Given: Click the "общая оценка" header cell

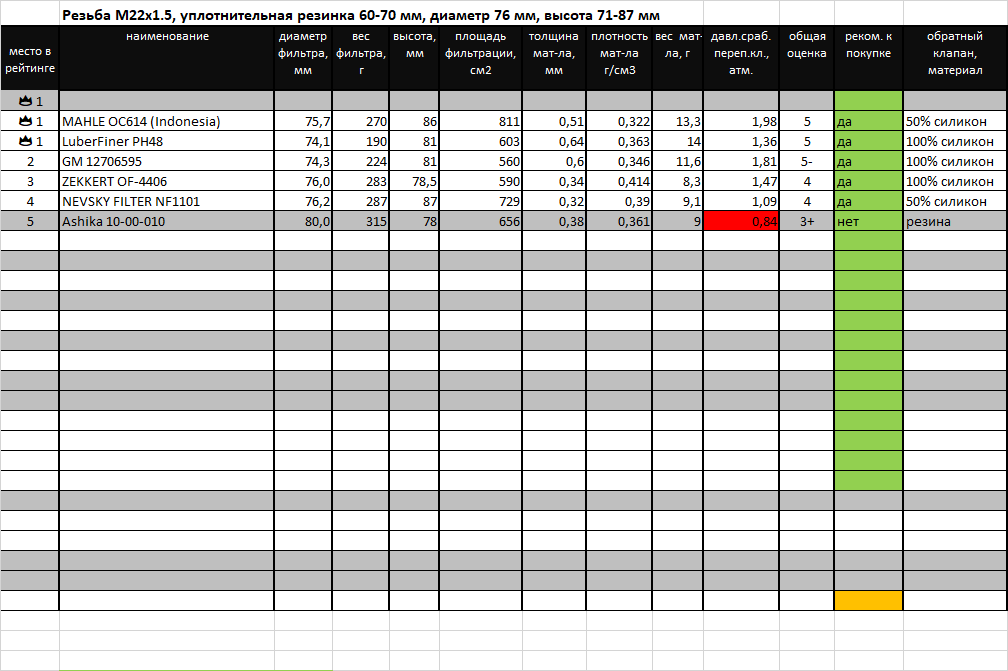Looking at the screenshot, I should pyautogui.click(x=807, y=59).
